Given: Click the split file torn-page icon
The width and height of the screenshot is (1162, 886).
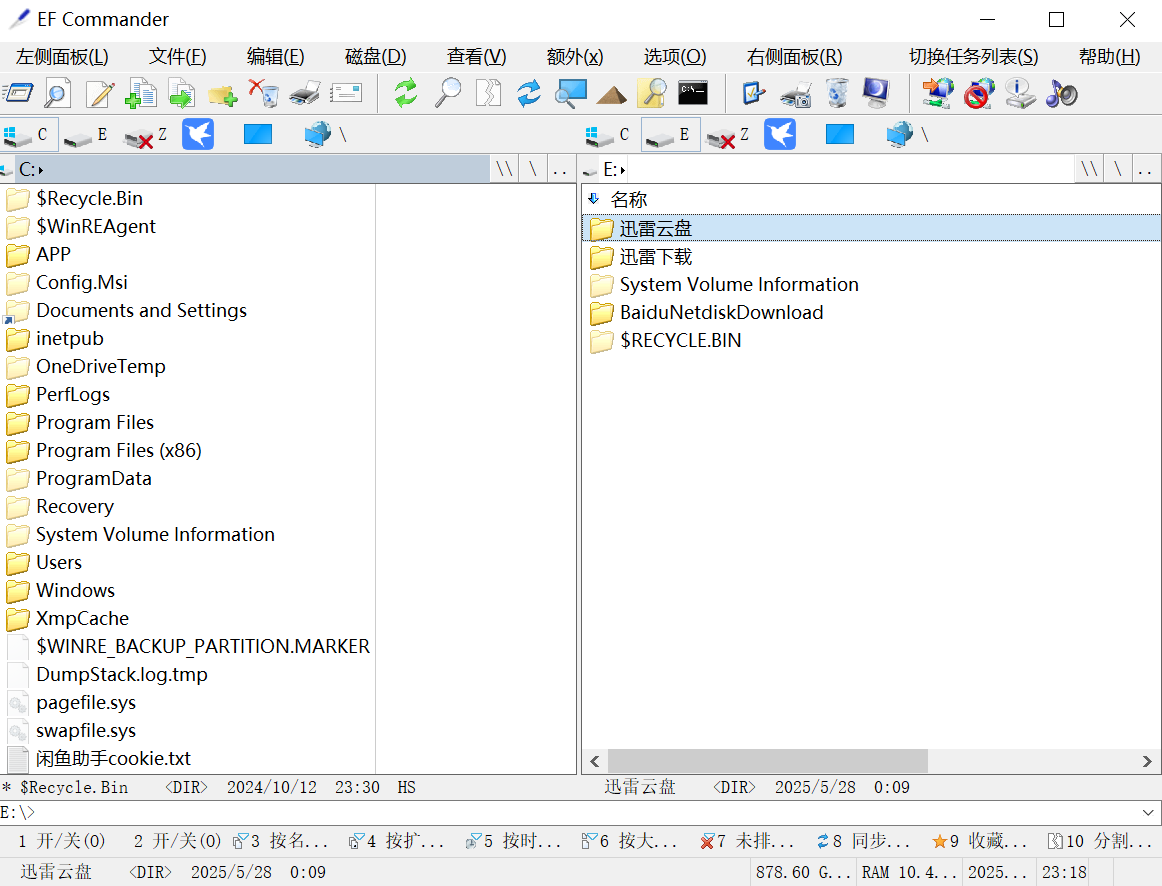Looking at the screenshot, I should (488, 93).
